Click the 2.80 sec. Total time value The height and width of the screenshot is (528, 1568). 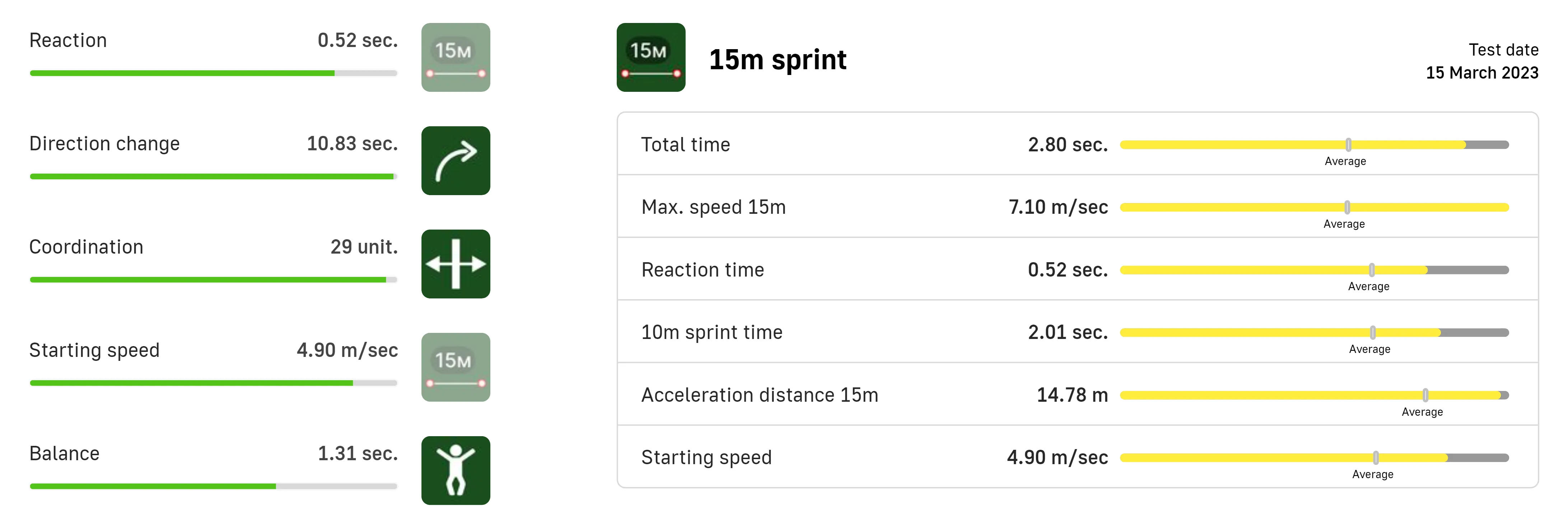click(x=1068, y=145)
